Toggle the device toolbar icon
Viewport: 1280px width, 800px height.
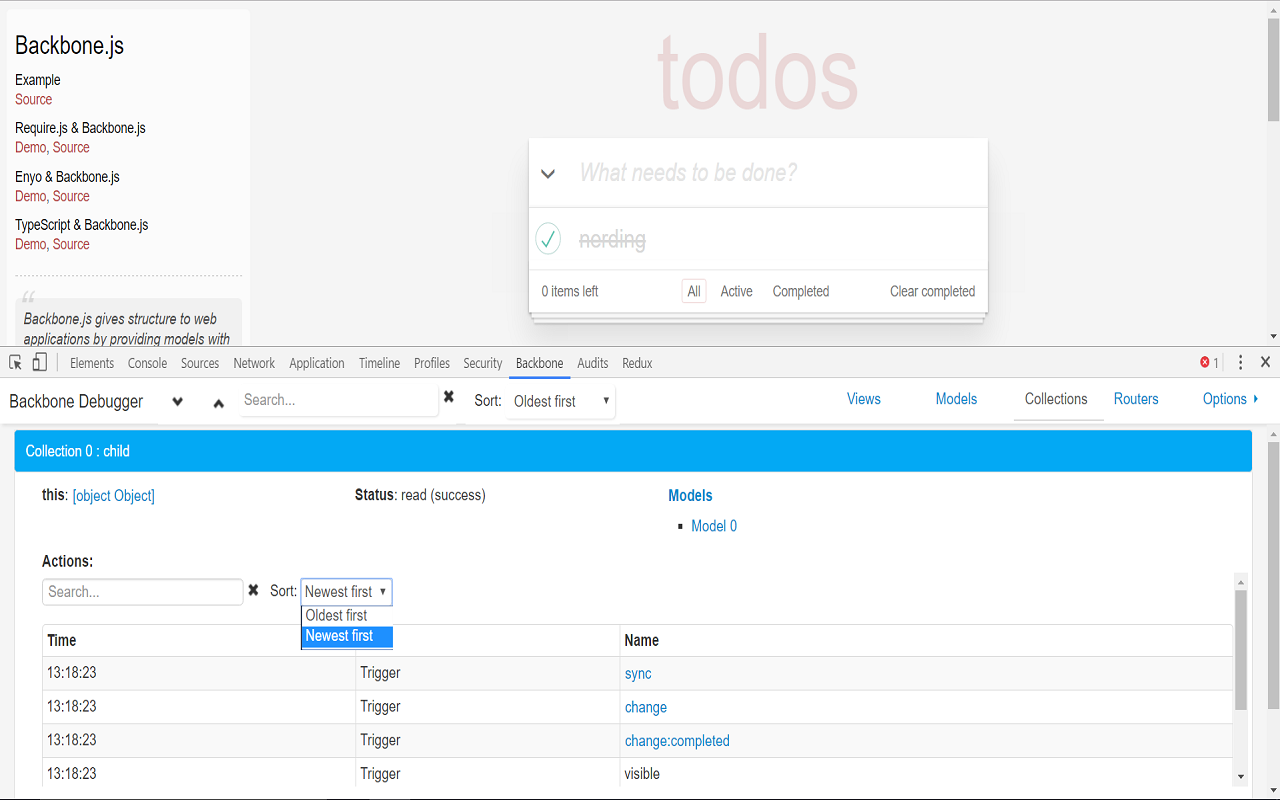click(39, 362)
